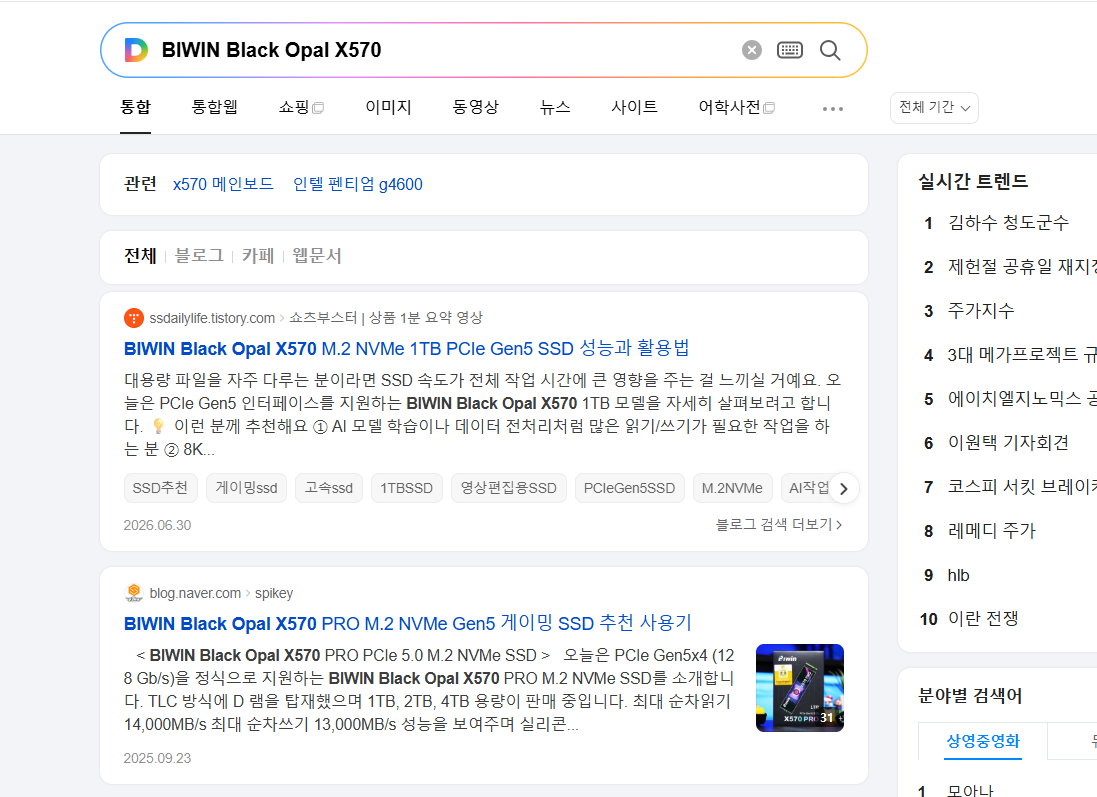Open the X570 PRO SSD product thumbnail
Screen dimensions: 1097x797
coord(800,688)
